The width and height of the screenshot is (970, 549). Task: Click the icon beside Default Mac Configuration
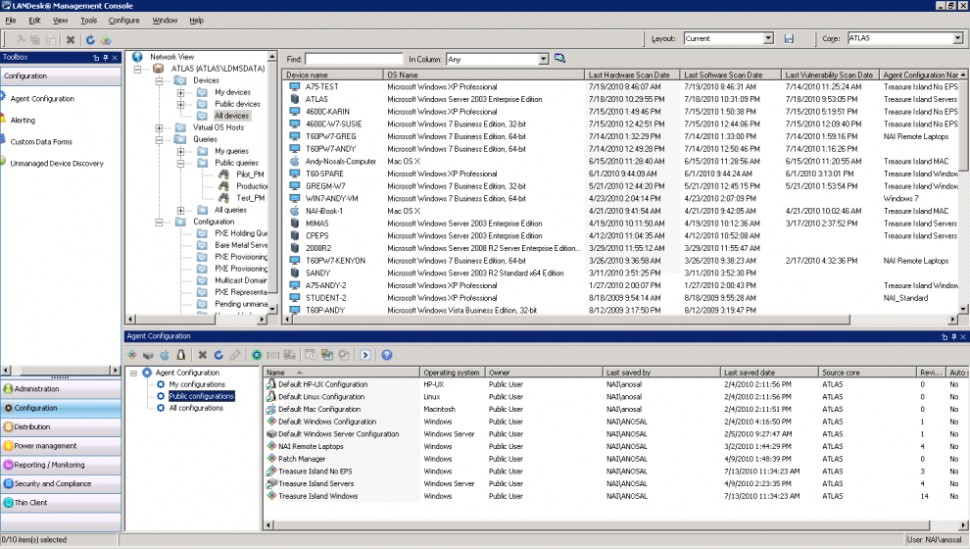pos(271,409)
